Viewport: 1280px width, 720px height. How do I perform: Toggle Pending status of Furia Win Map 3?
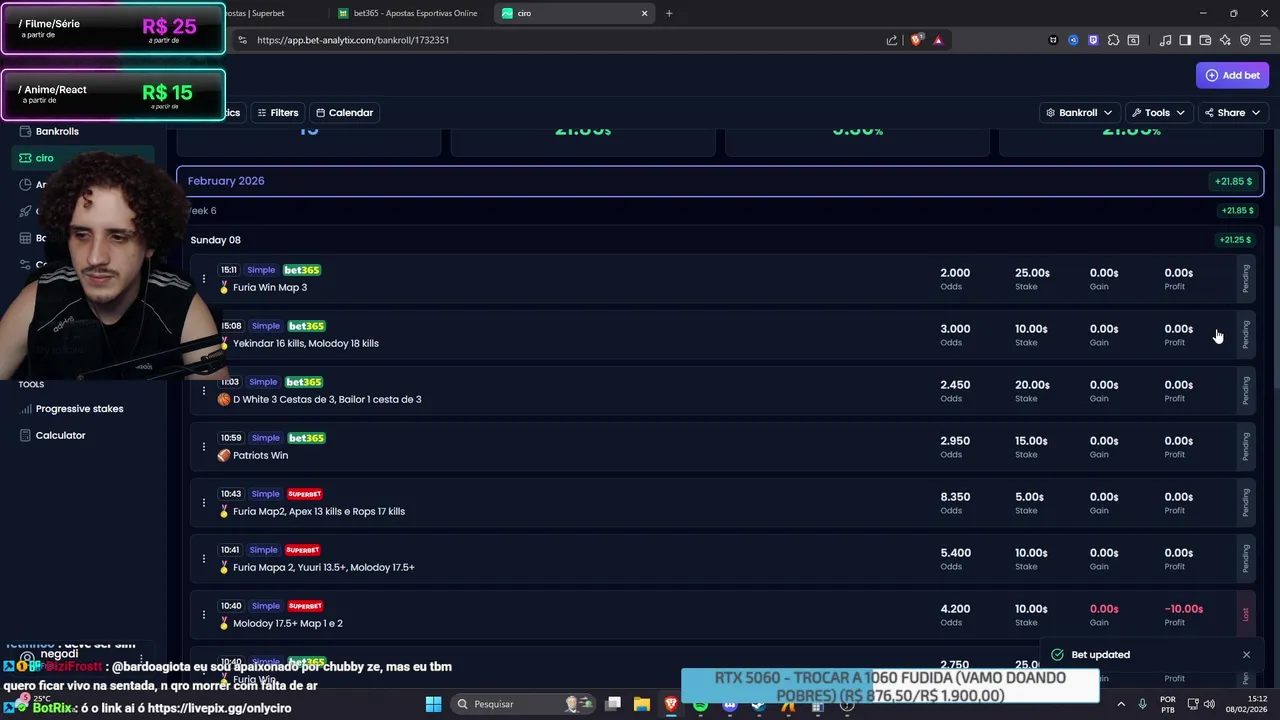(x=1246, y=279)
